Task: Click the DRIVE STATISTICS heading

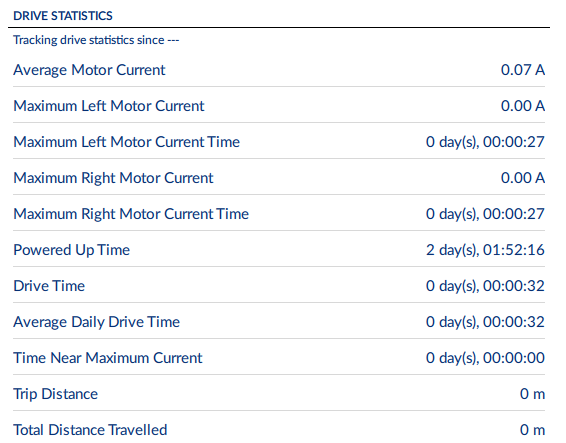Action: 63,16
